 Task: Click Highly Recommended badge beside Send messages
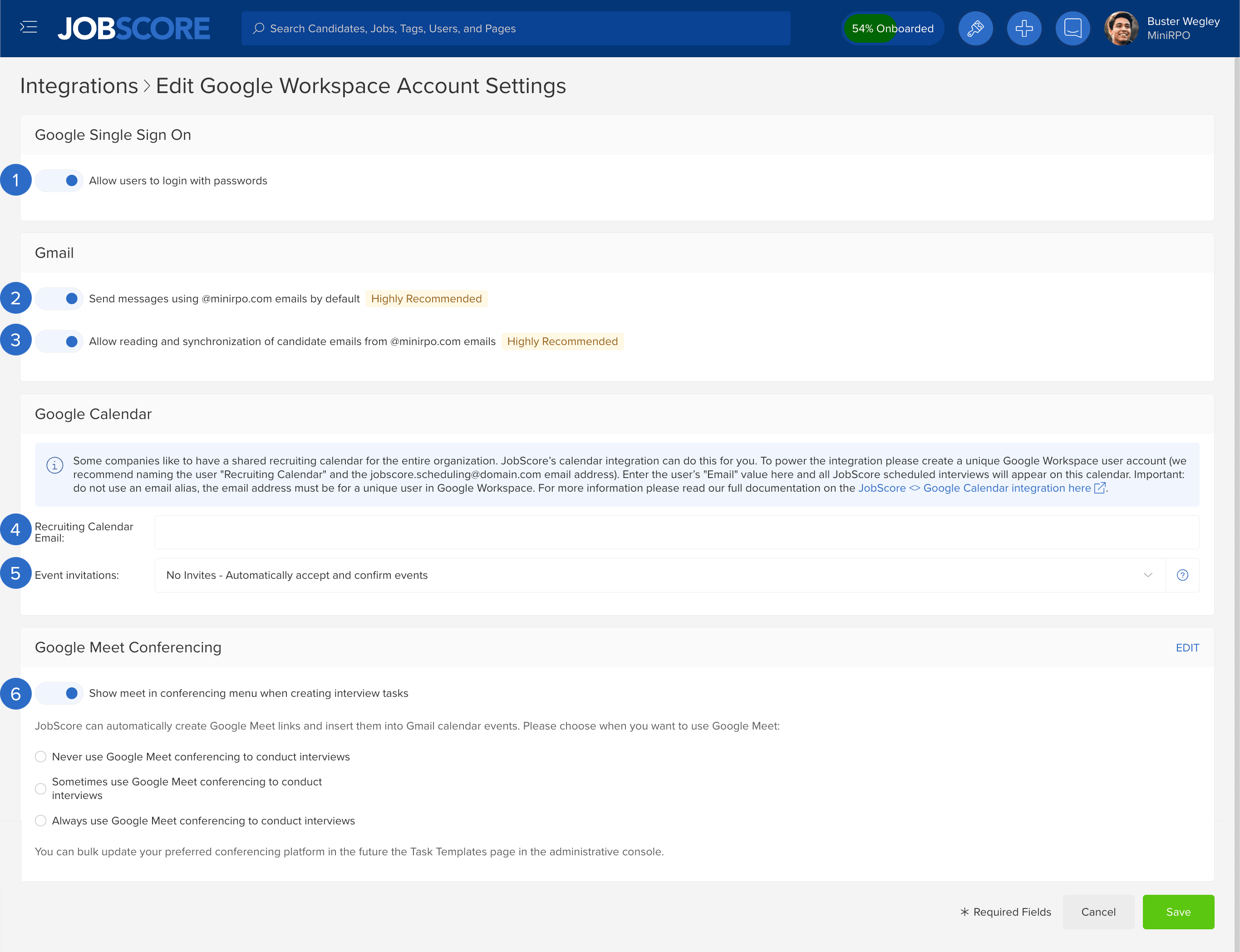pyautogui.click(x=426, y=299)
